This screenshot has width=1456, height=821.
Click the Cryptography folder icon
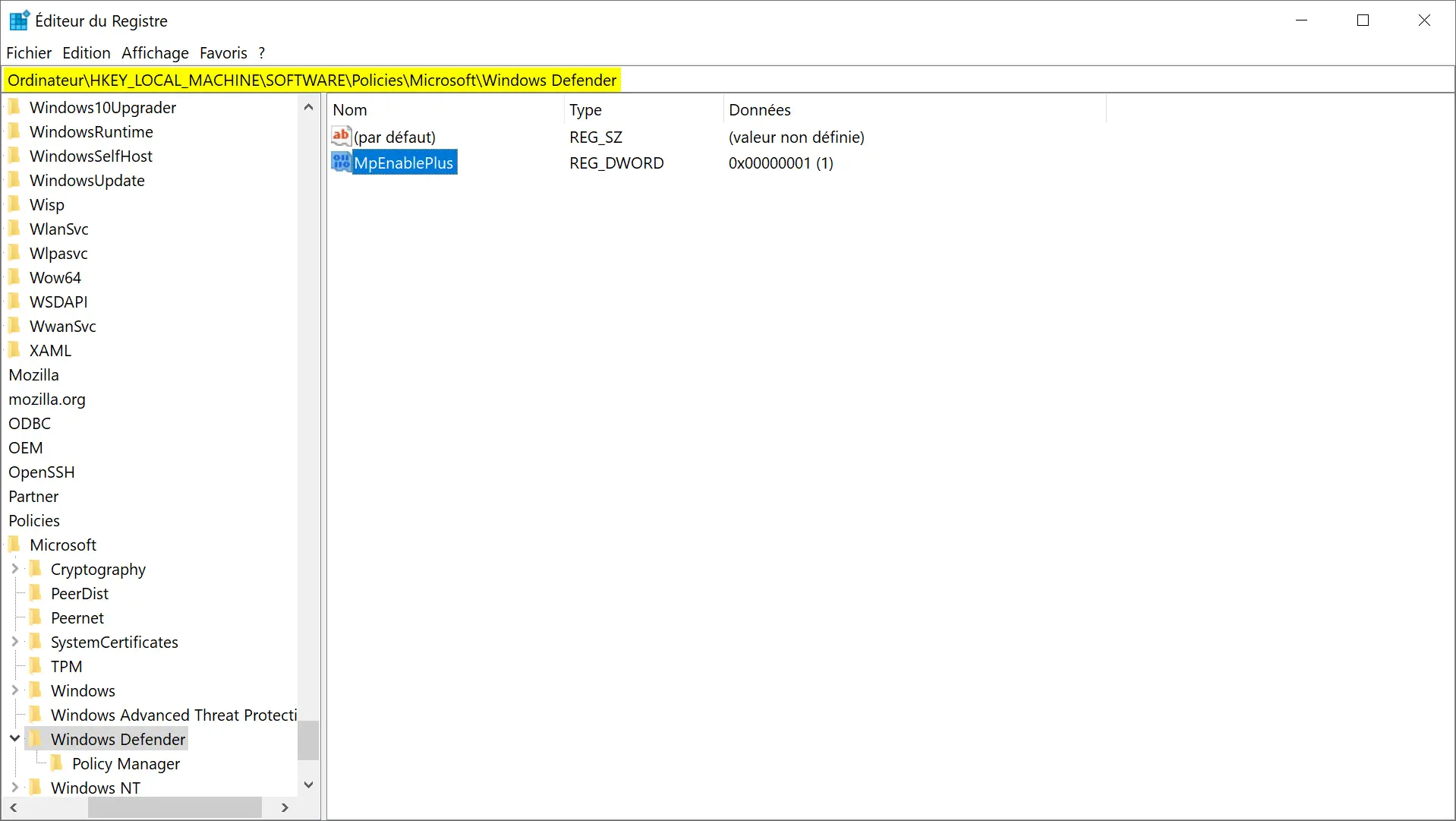point(36,568)
